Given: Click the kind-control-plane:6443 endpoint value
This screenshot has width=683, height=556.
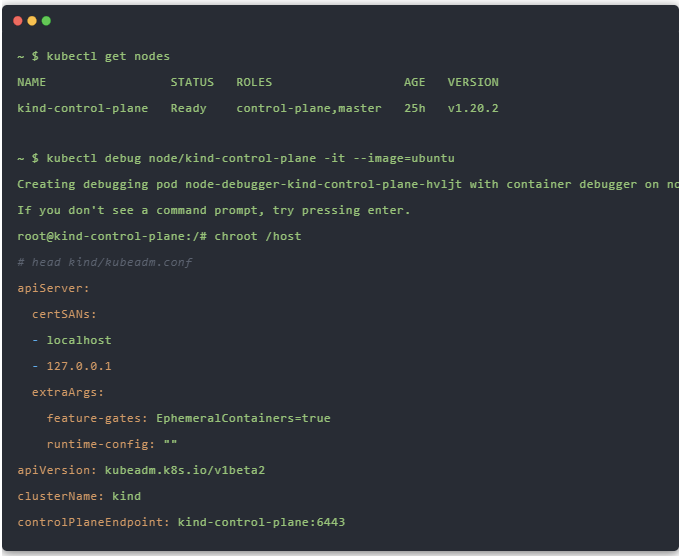Looking at the screenshot, I should 261,522.
